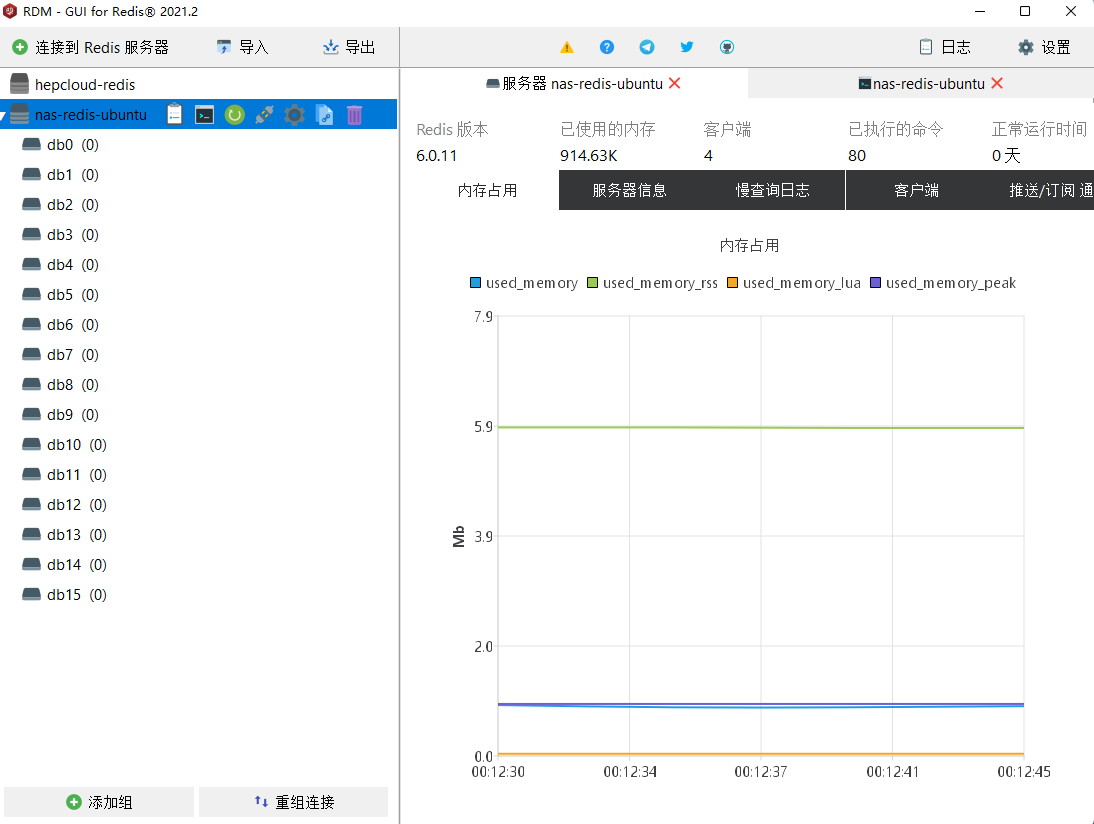Click the disconnect plug icon
Screen dimensions: 1094x824
pyautogui.click(x=264, y=115)
